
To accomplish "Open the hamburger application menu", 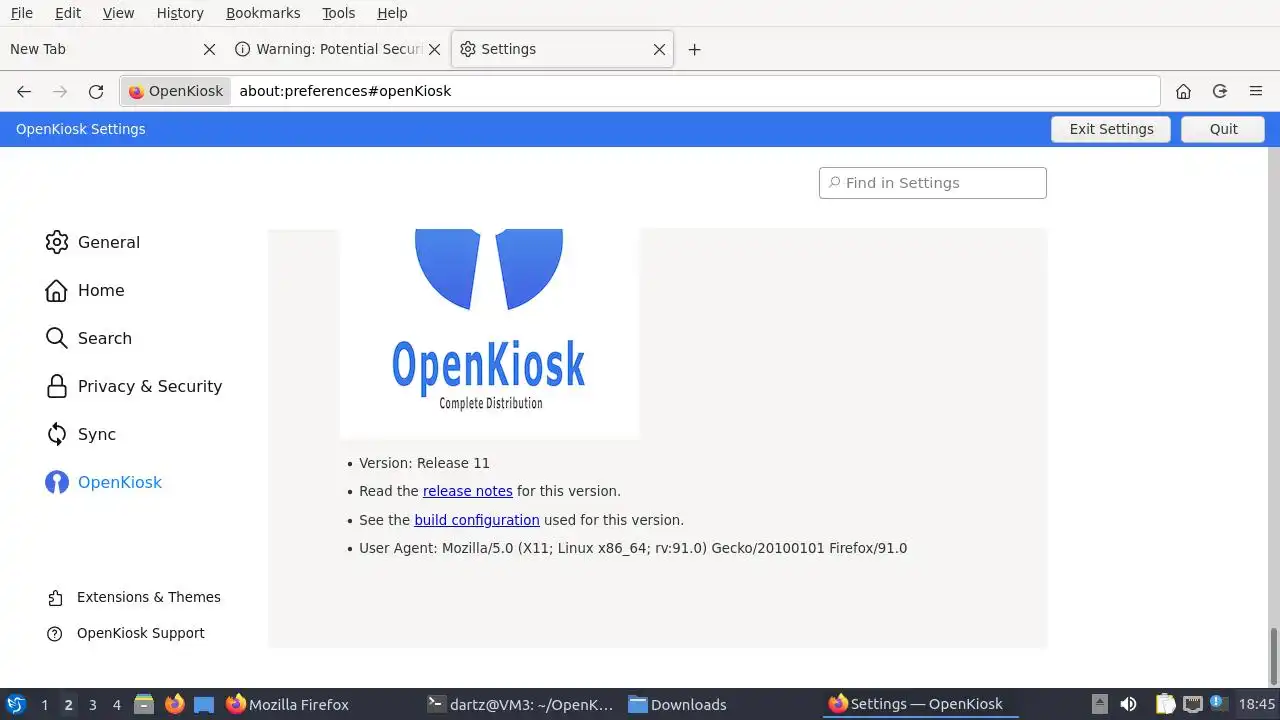I will point(1256,91).
